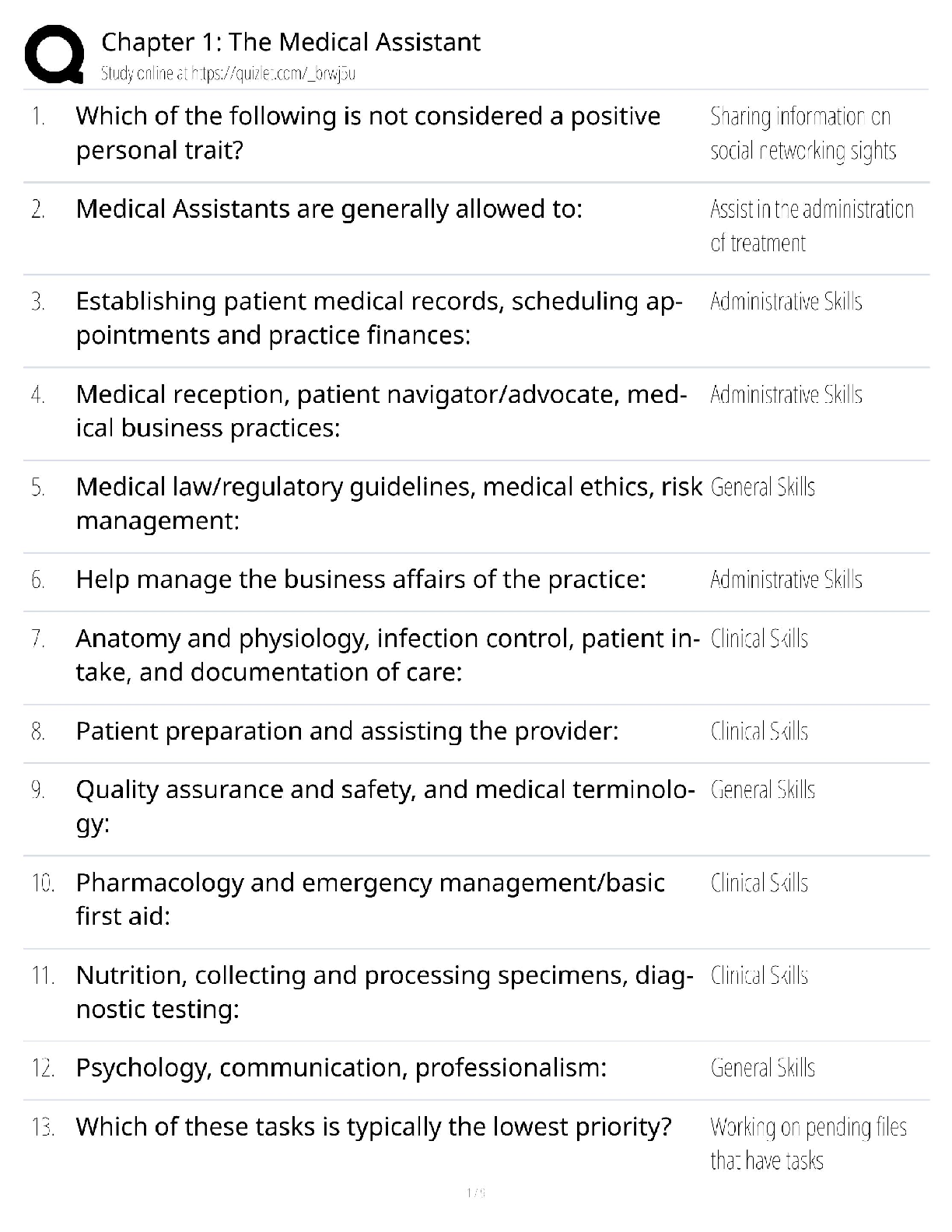The width and height of the screenshot is (952, 1232).
Task: Select question 3 on establishing patient medical records
Action: click(x=379, y=318)
